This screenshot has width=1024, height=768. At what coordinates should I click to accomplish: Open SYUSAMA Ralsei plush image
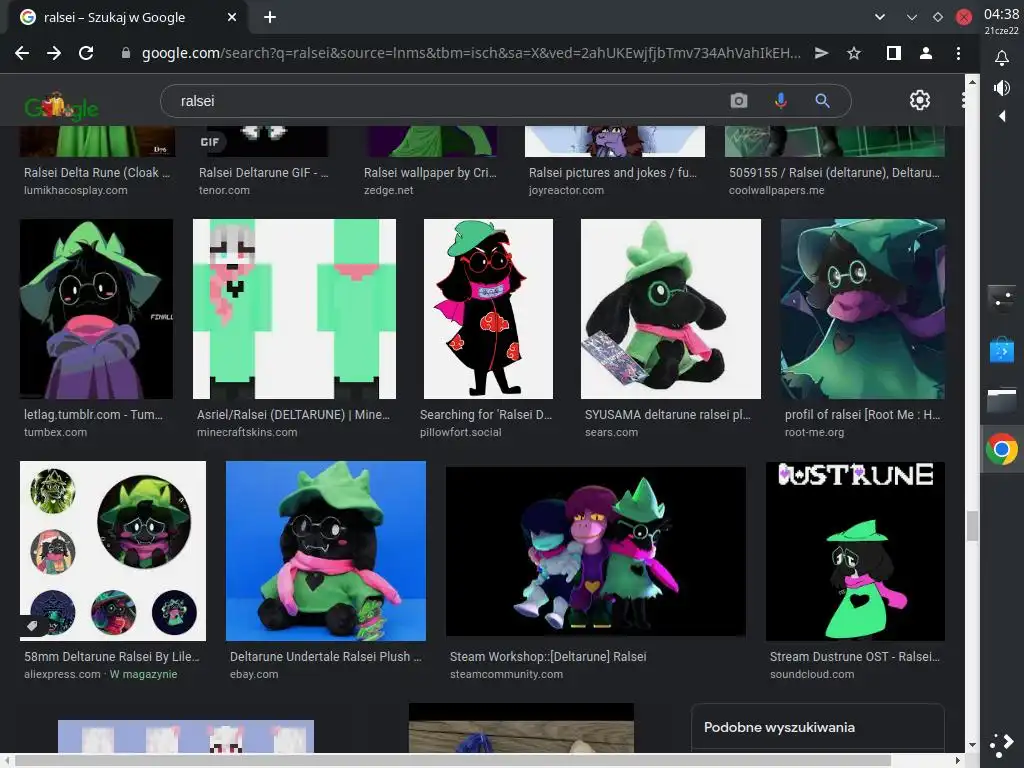click(x=671, y=309)
